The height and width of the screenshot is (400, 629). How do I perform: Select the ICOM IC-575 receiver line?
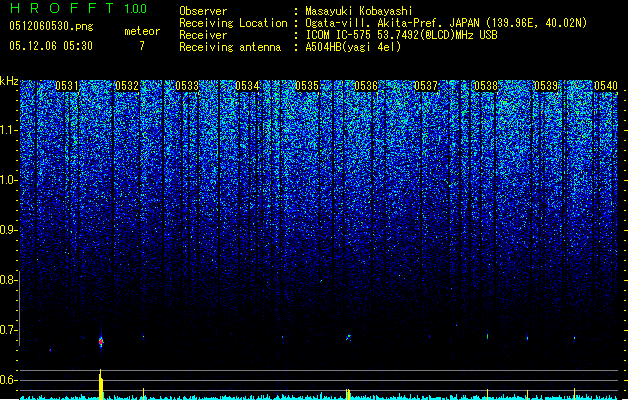tap(401, 35)
